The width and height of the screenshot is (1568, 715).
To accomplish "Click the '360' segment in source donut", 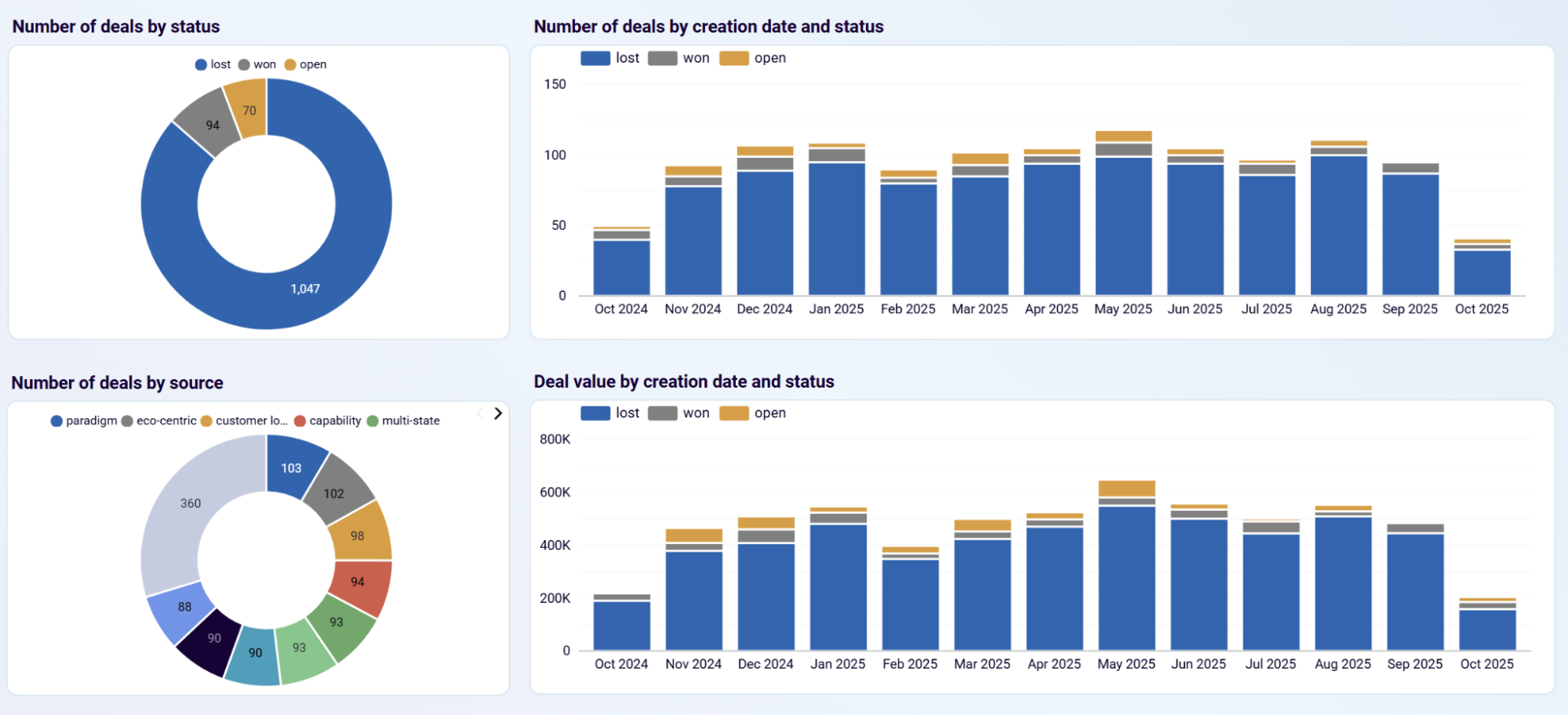I will tap(191, 503).
